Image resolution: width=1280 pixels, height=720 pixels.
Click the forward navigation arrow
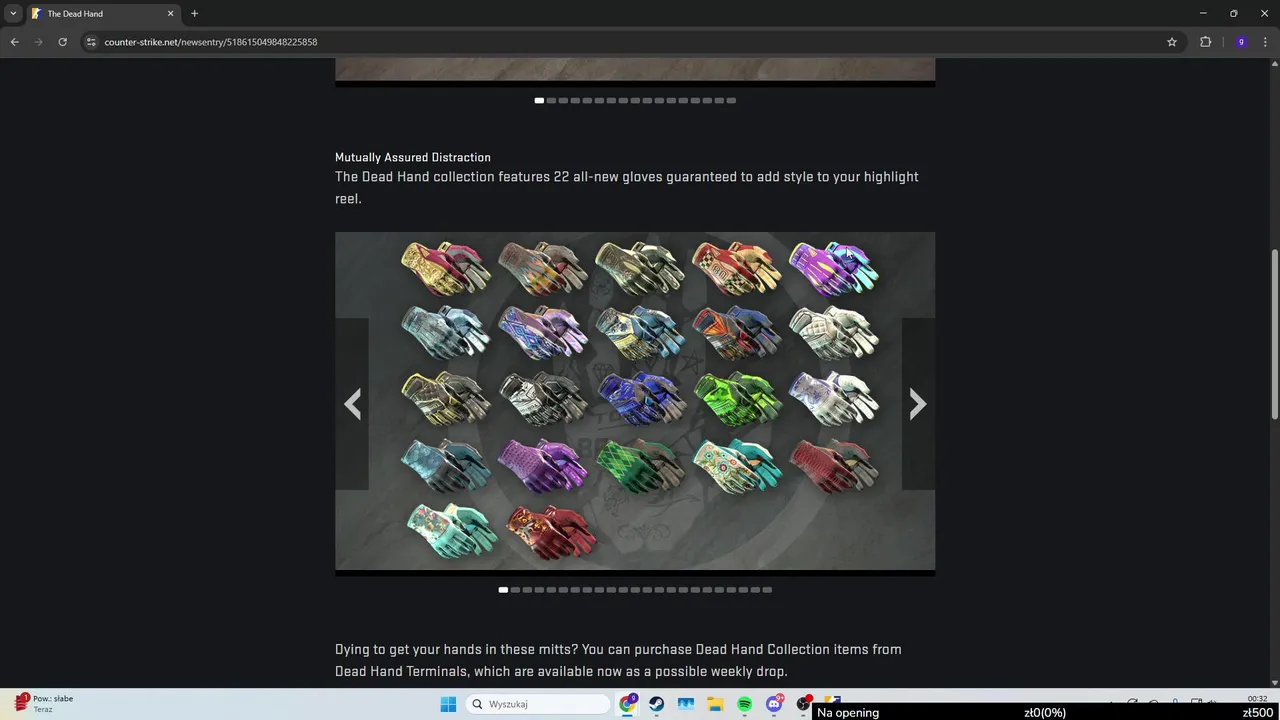pos(38,42)
